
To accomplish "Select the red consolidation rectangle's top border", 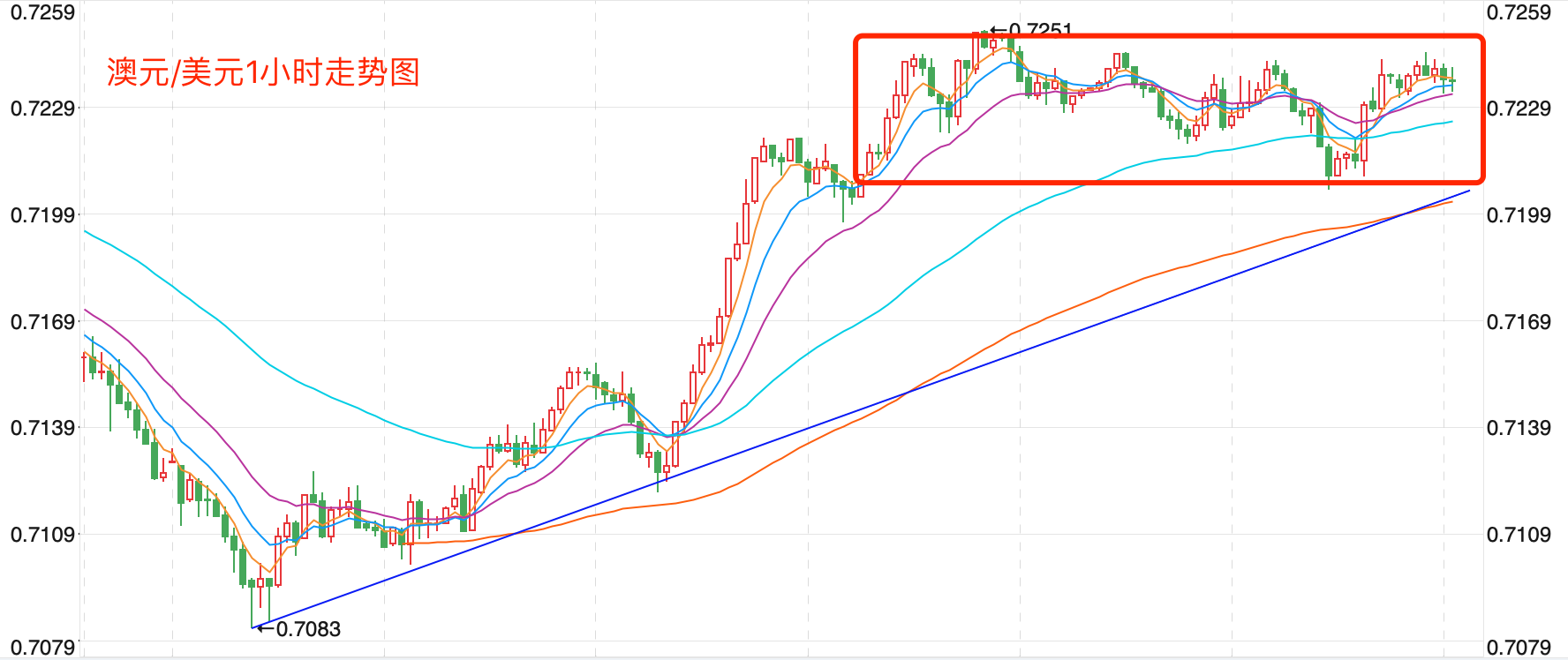I will pos(1168,37).
